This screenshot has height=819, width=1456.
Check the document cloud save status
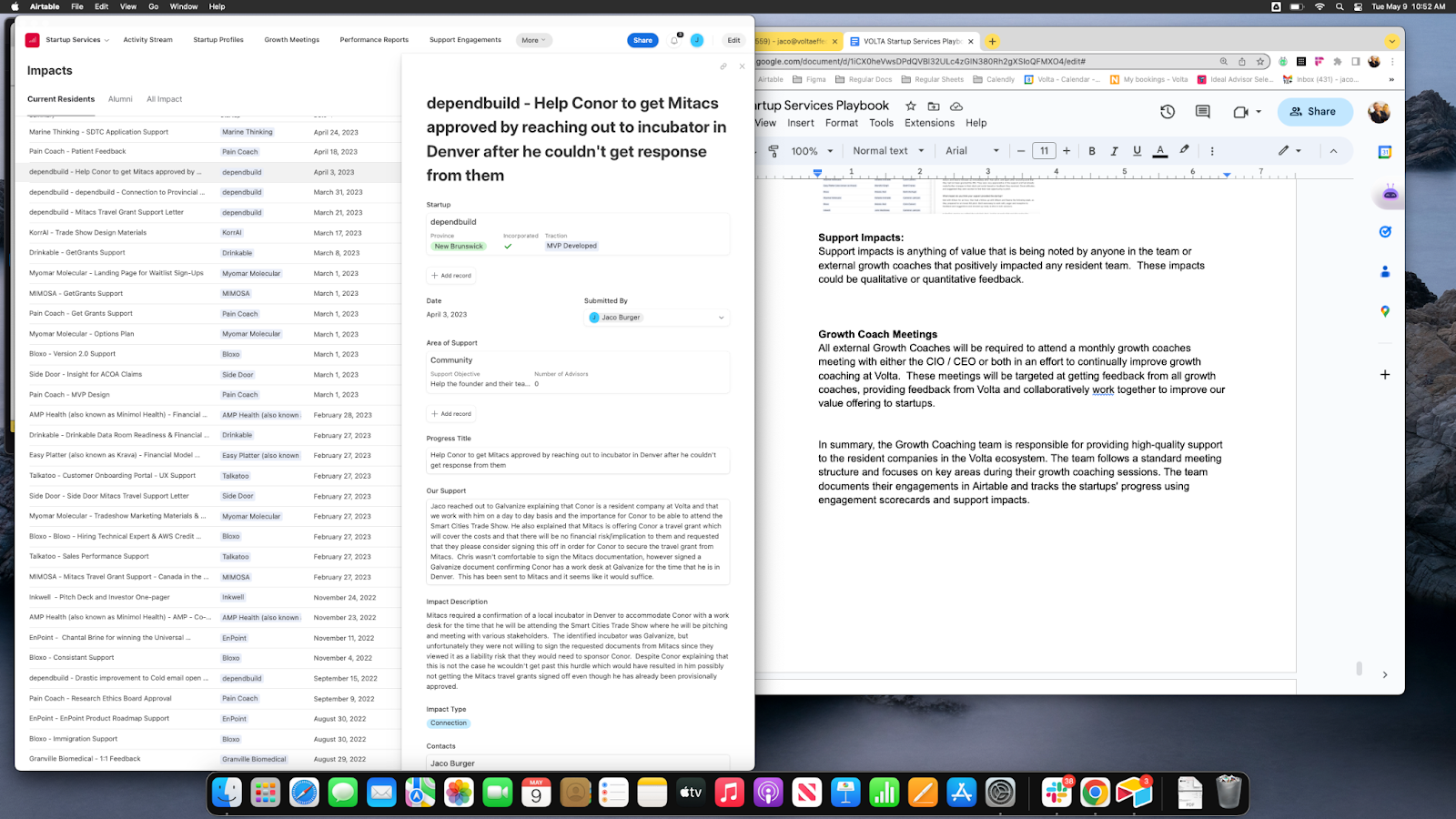point(956,106)
